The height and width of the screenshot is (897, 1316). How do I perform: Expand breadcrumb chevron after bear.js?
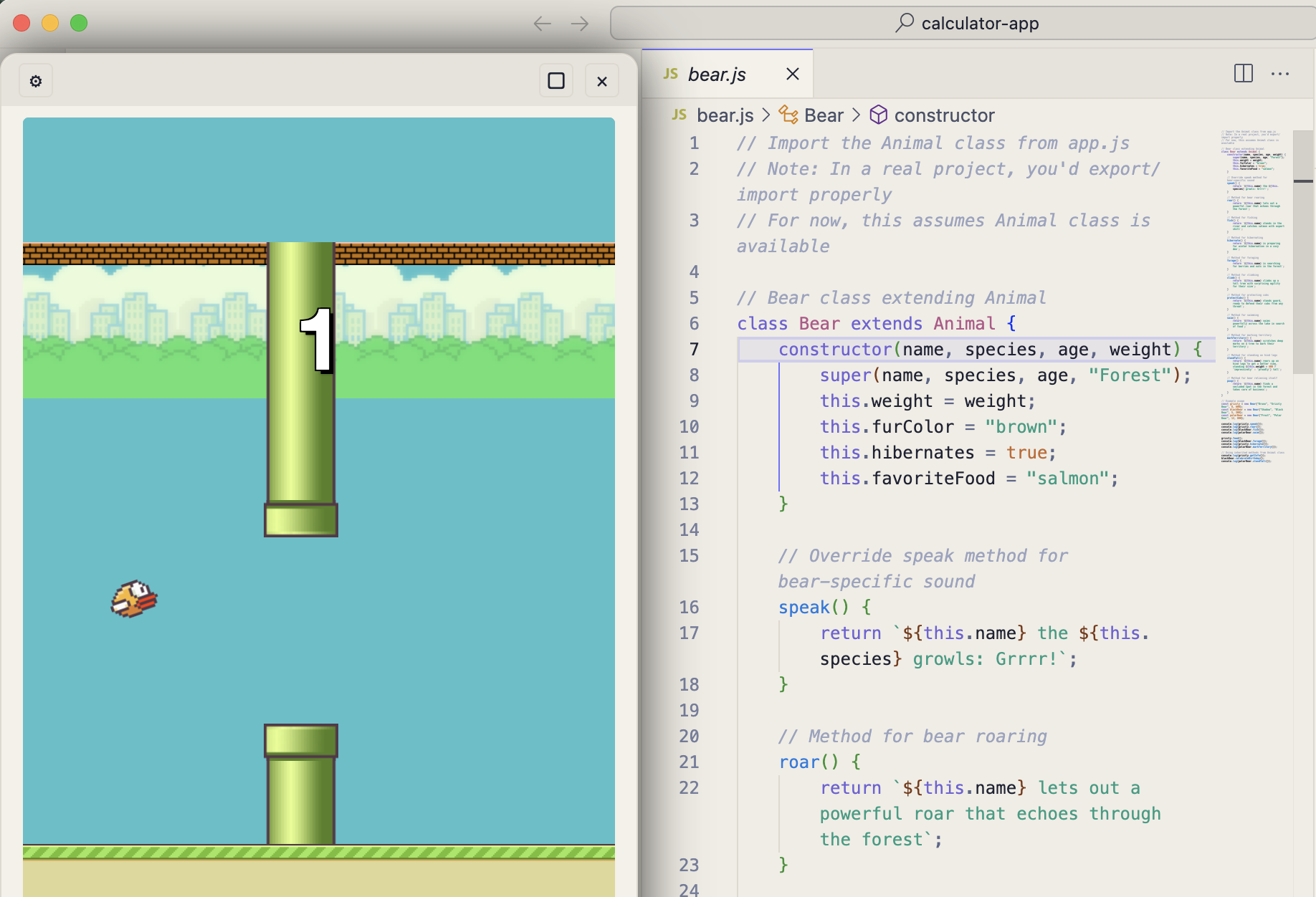pyautogui.click(x=766, y=115)
